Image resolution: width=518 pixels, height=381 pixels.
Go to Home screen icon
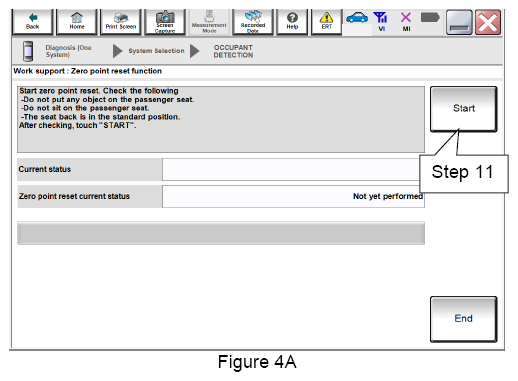pyautogui.click(x=77, y=22)
